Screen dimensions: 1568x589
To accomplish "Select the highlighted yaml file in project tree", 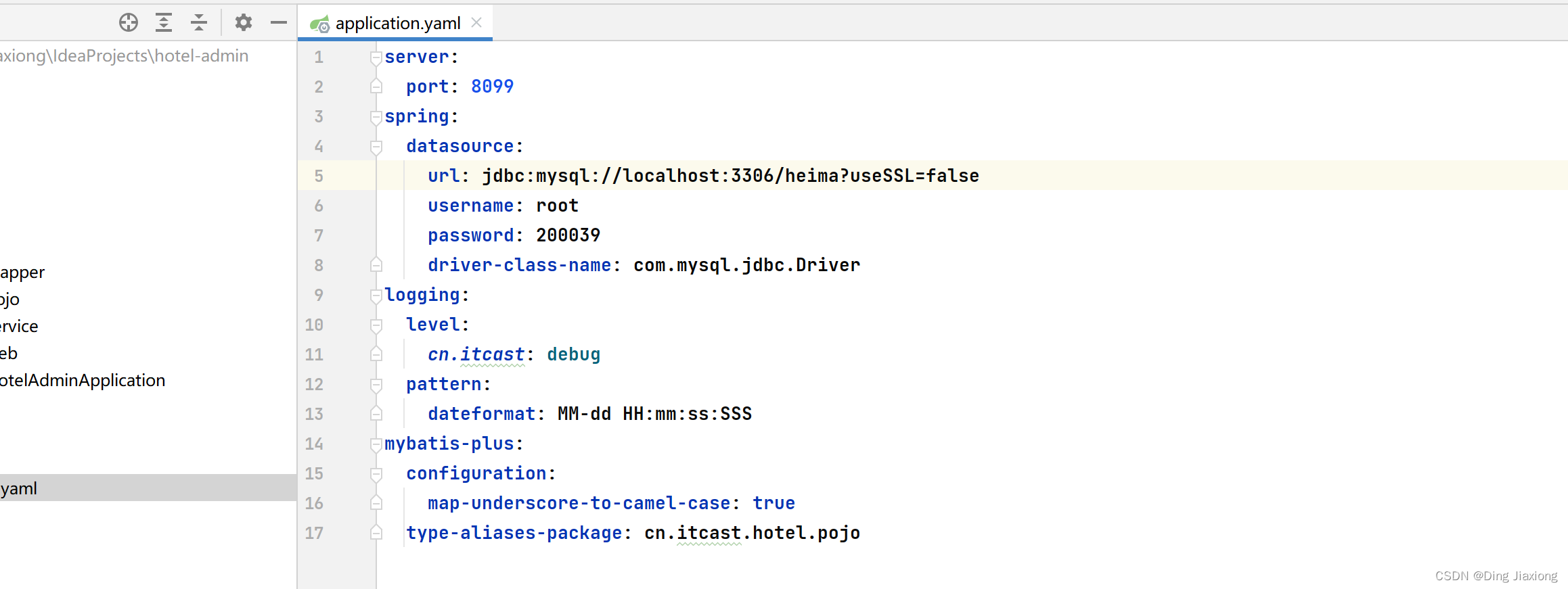I will (148, 488).
